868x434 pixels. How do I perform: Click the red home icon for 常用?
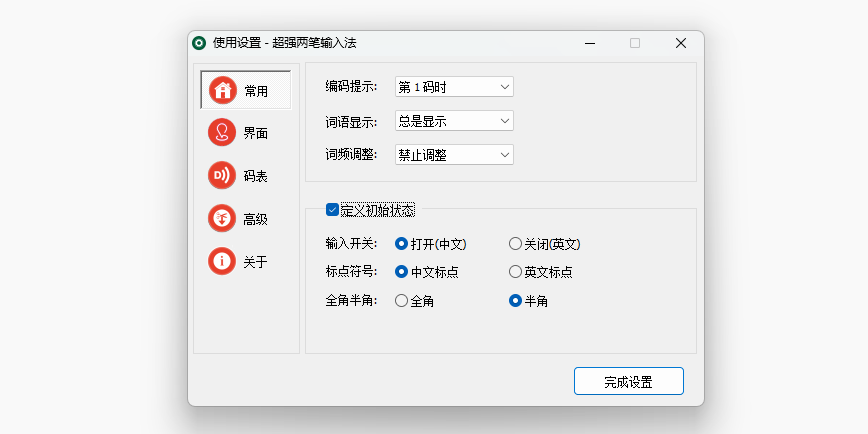tap(223, 90)
